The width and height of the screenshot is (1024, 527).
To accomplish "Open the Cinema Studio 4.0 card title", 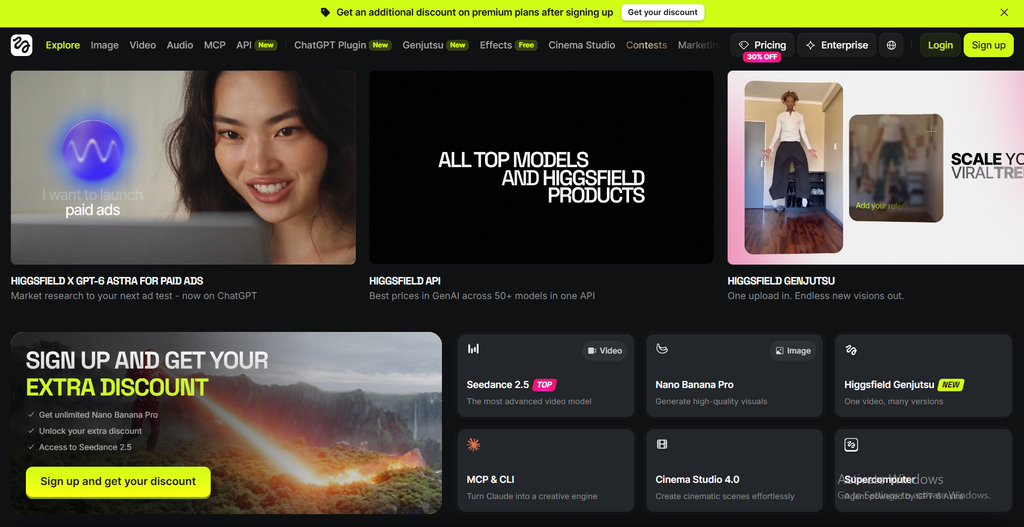I will [697, 479].
